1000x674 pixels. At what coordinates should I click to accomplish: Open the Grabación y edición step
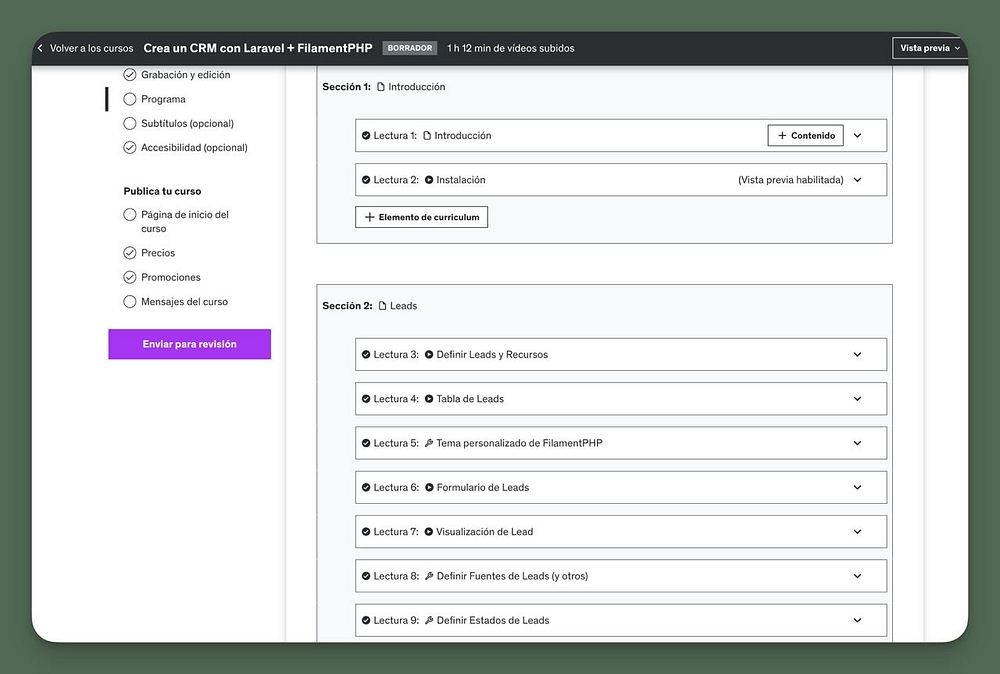[x=186, y=75]
